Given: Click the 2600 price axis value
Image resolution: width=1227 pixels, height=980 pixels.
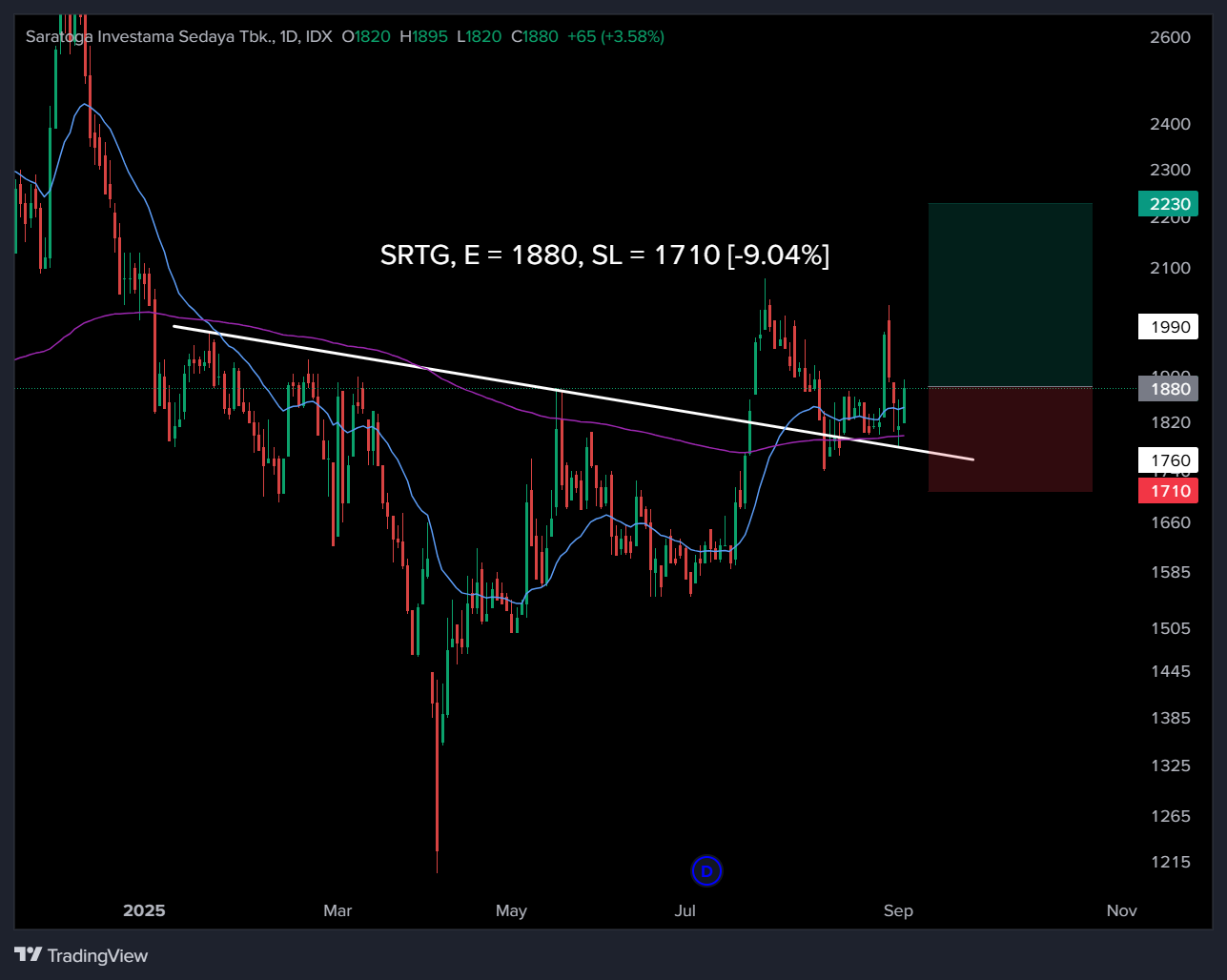Looking at the screenshot, I should click(x=1170, y=37).
